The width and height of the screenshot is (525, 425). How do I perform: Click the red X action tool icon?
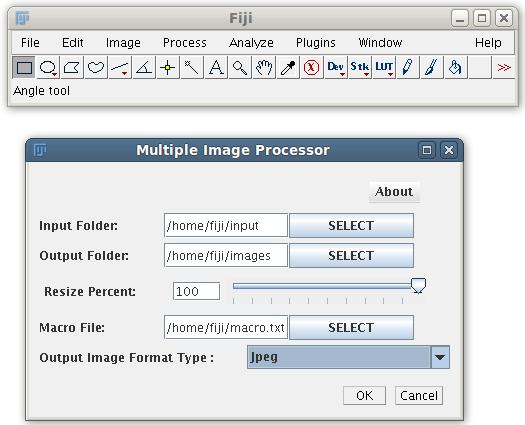click(312, 67)
